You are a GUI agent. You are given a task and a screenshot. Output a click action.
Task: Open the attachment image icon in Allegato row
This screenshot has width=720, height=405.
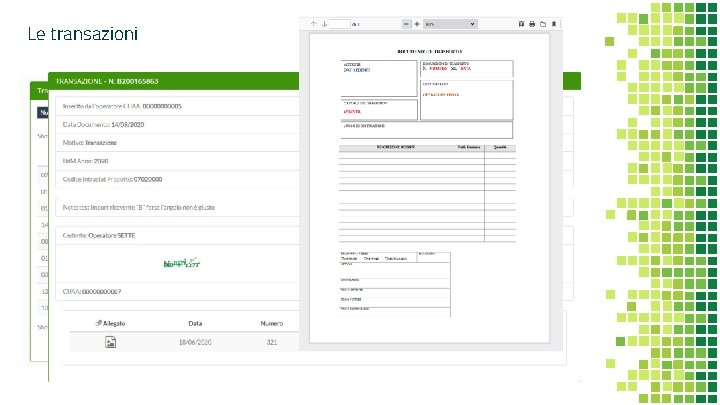[110, 342]
